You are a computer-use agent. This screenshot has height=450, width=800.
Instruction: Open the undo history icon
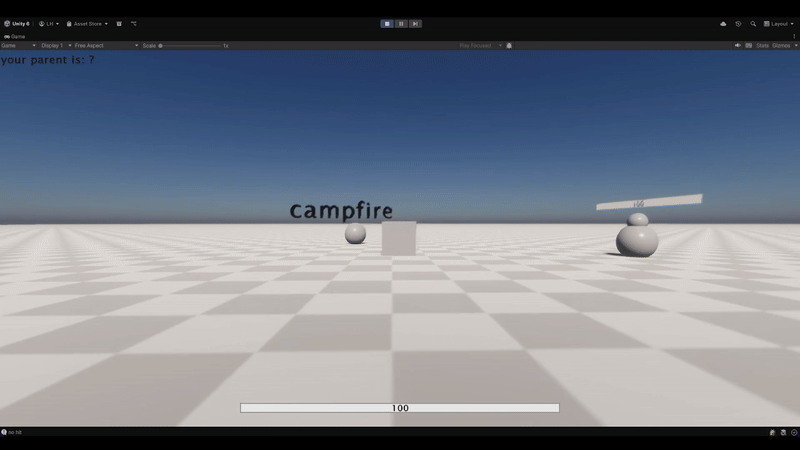click(x=738, y=23)
